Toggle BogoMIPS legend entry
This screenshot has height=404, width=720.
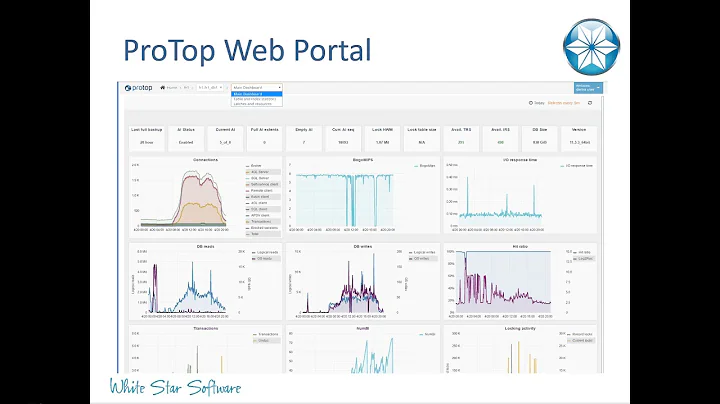coord(425,166)
